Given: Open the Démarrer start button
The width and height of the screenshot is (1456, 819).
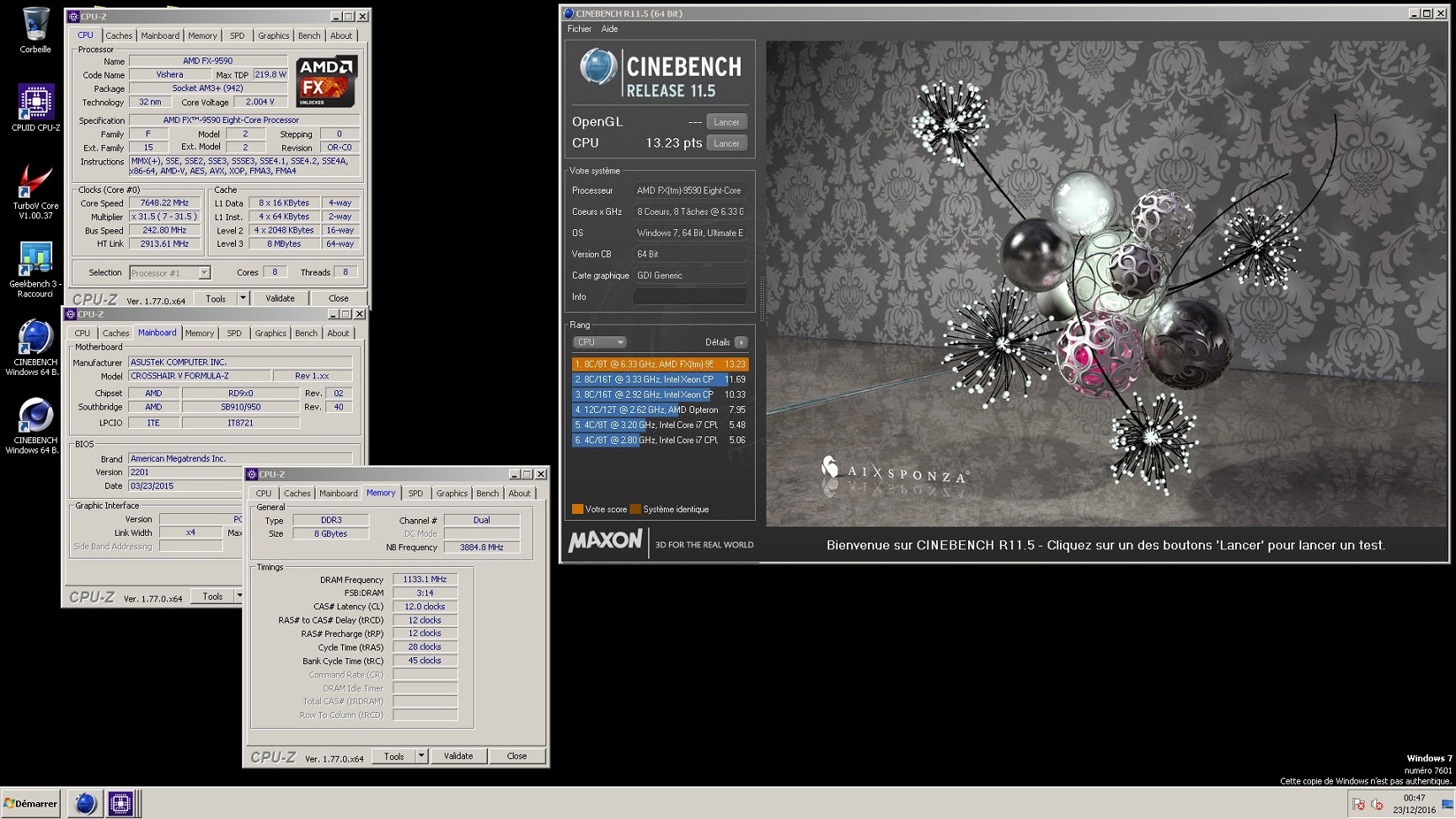Looking at the screenshot, I should click(x=31, y=804).
